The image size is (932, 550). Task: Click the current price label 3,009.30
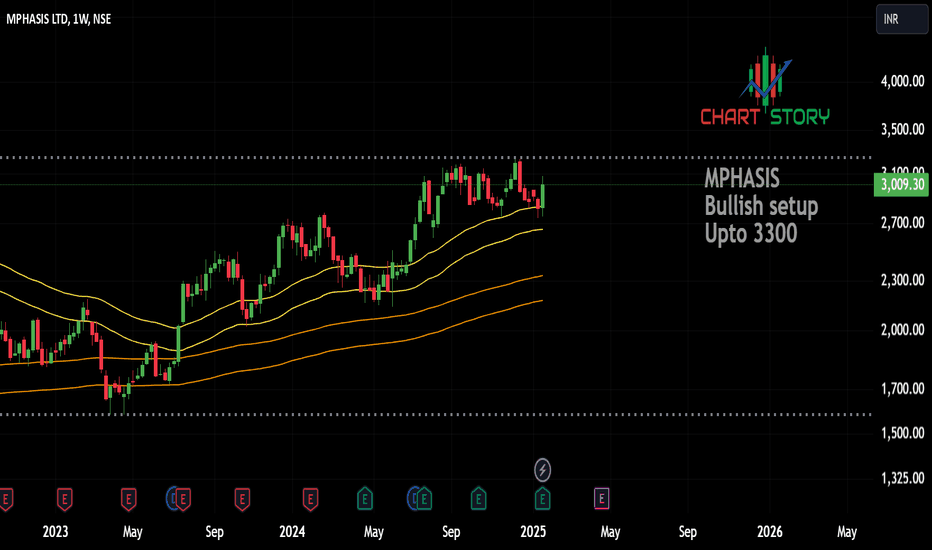pyautogui.click(x=901, y=185)
